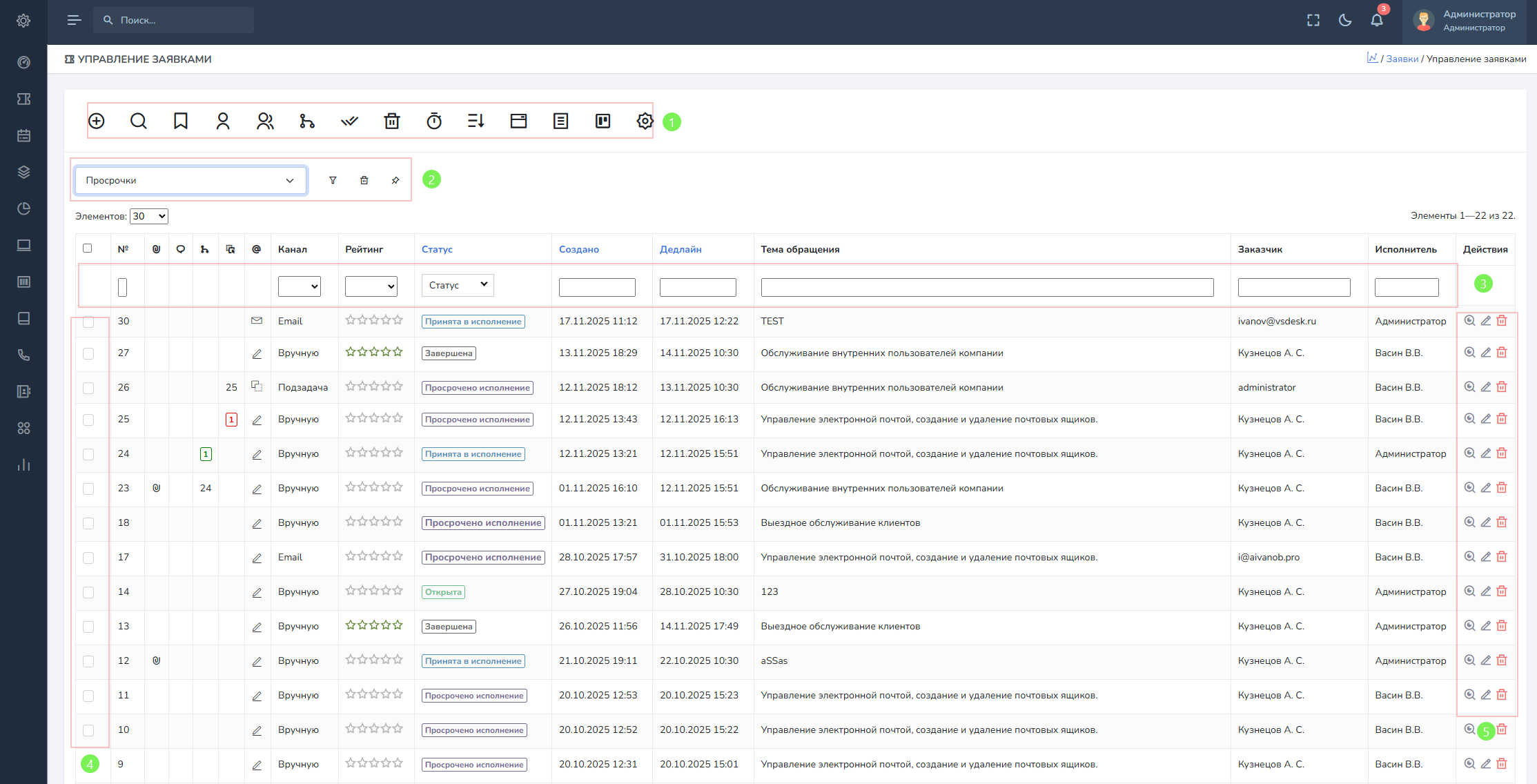Screen dimensions: 1537x784
Task: Open the calendar section in left sidebar
Action: pyautogui.click(x=23, y=135)
